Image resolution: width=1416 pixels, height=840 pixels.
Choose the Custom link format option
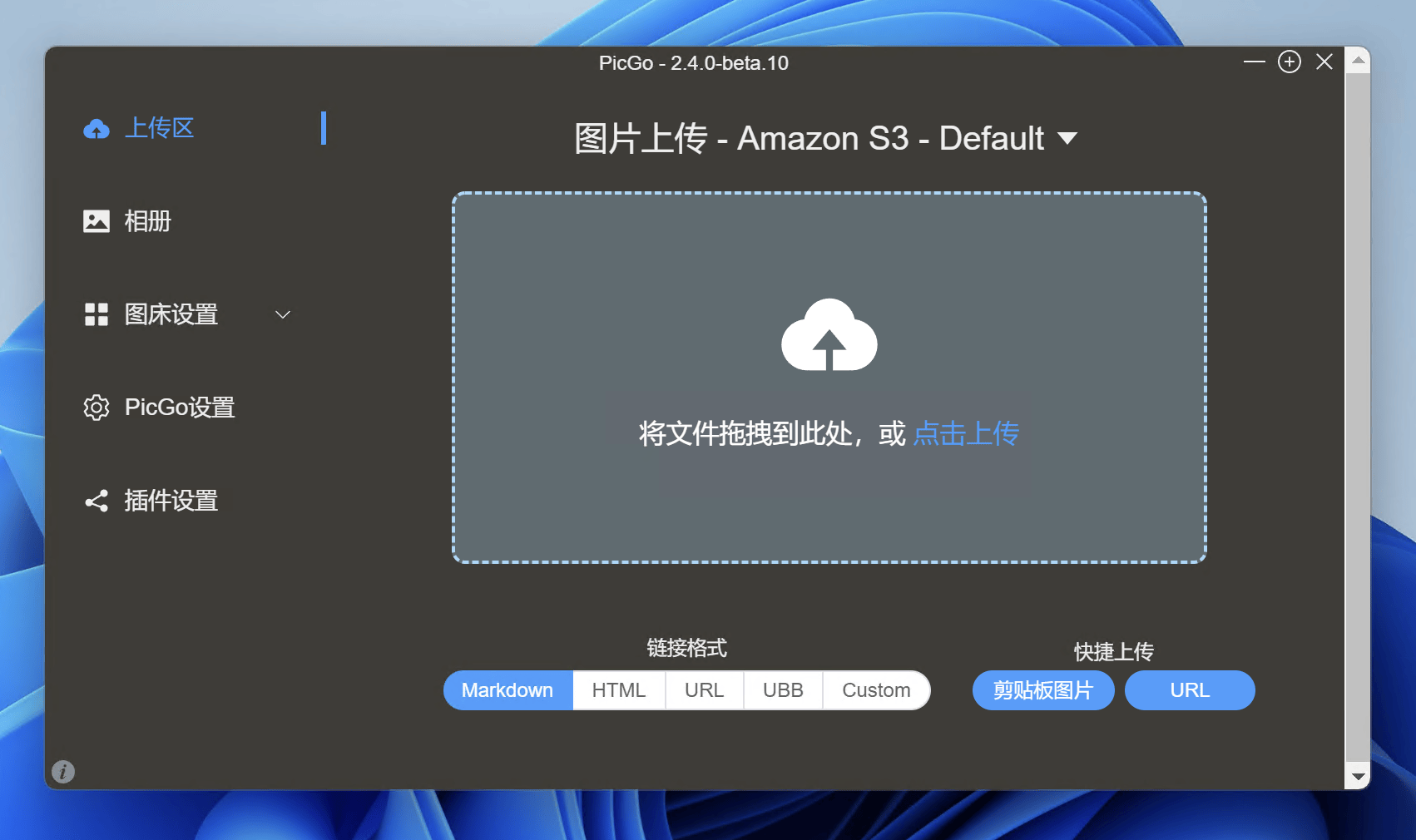pos(875,690)
